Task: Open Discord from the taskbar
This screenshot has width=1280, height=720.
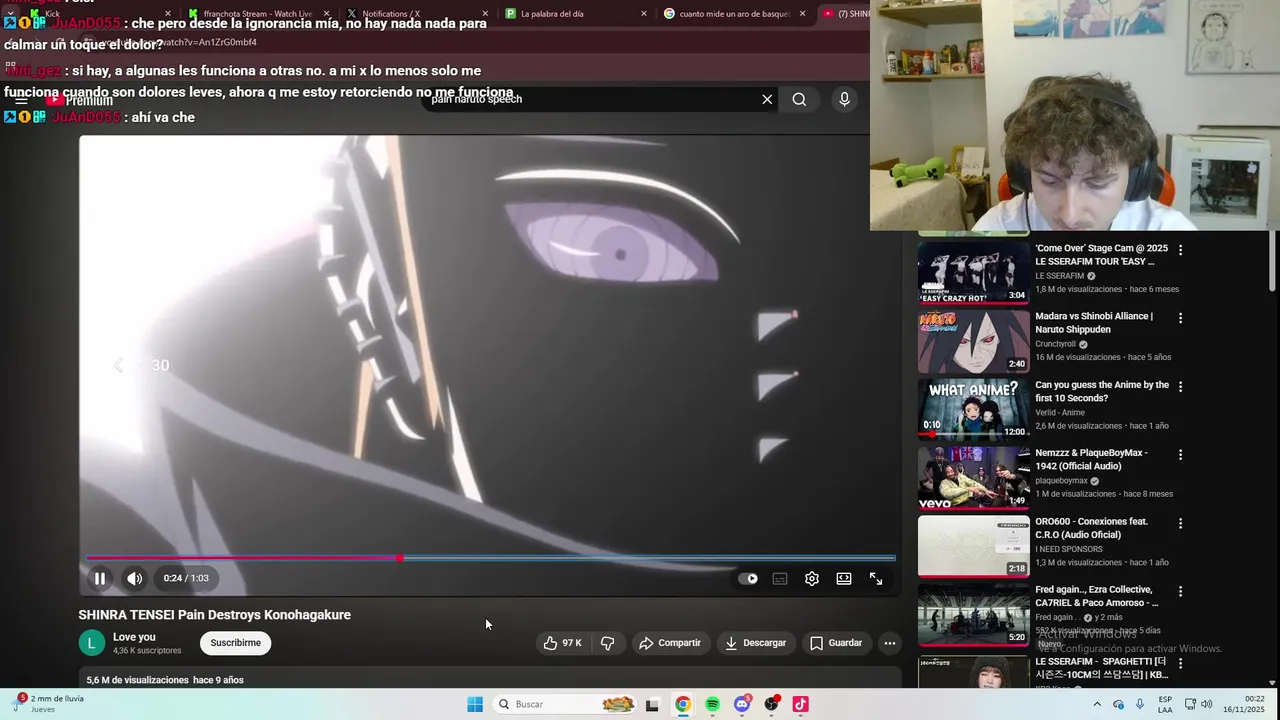Action: pyautogui.click(x=742, y=704)
